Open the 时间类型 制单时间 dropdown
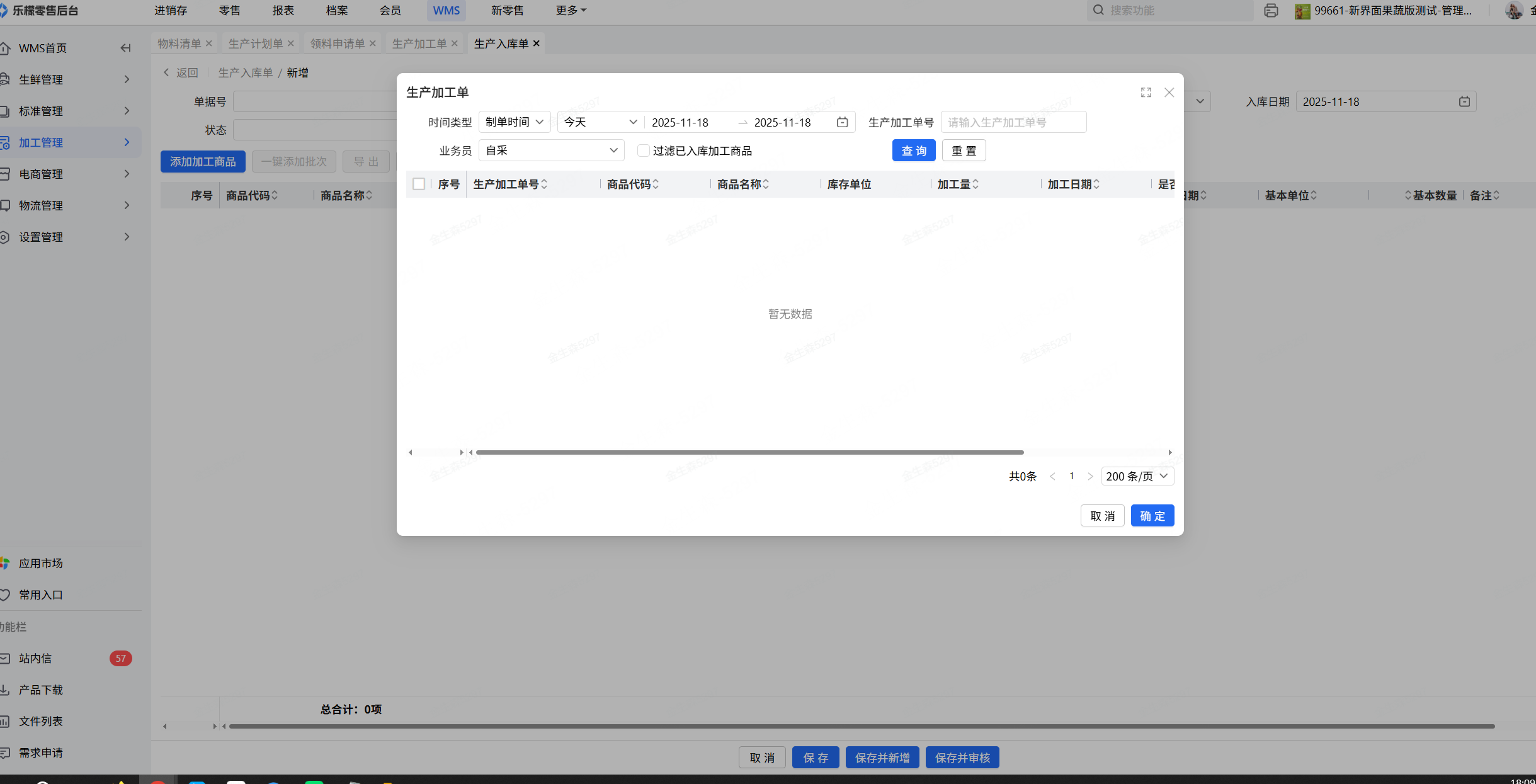The width and height of the screenshot is (1536, 784). tap(514, 122)
